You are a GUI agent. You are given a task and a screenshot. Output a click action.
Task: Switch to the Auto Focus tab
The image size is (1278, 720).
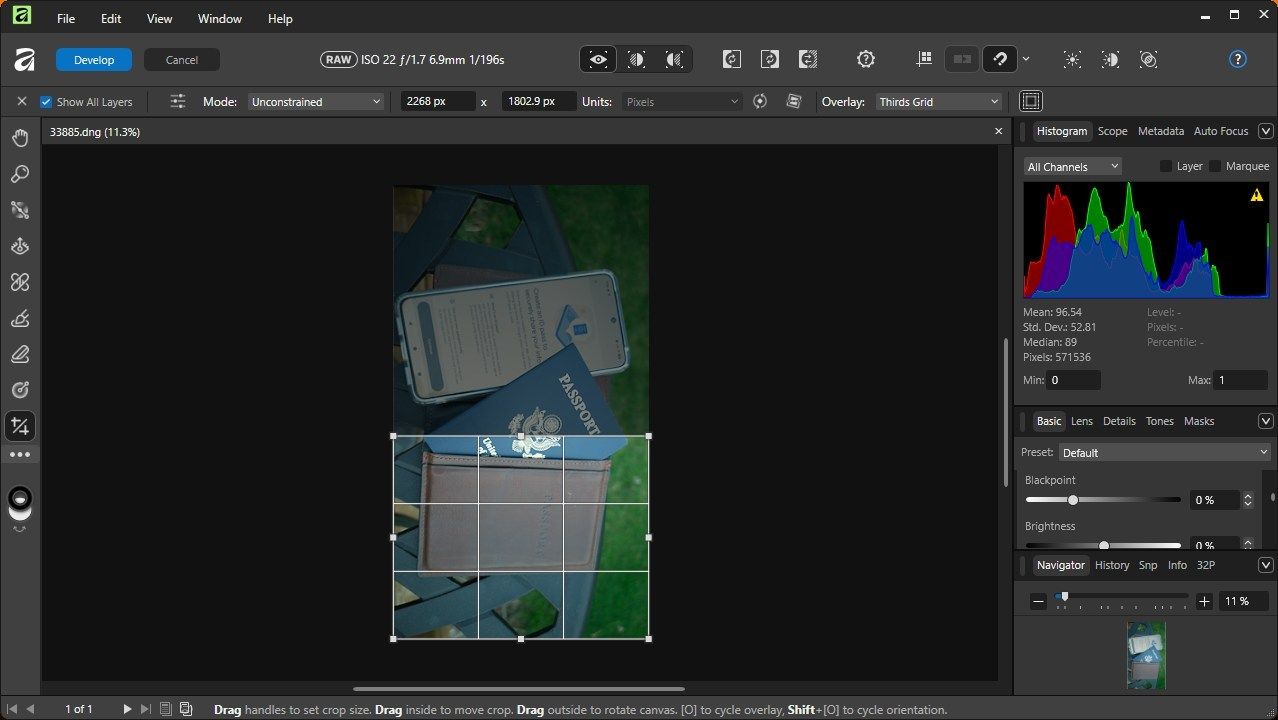pyautogui.click(x=1221, y=131)
